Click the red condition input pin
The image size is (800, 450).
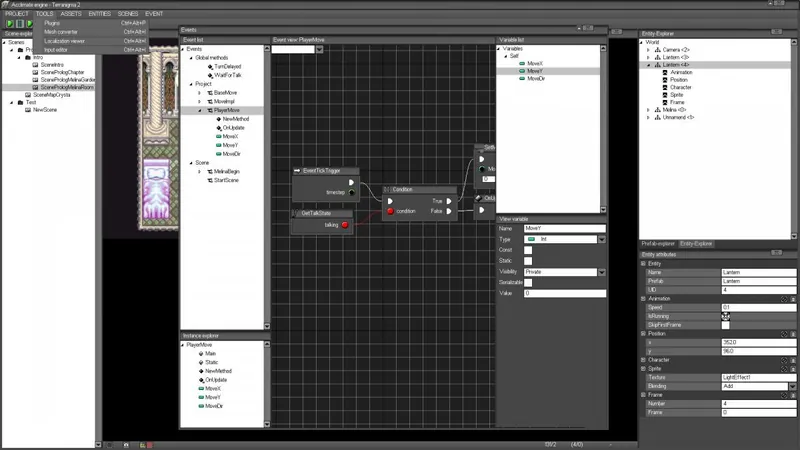click(x=390, y=211)
